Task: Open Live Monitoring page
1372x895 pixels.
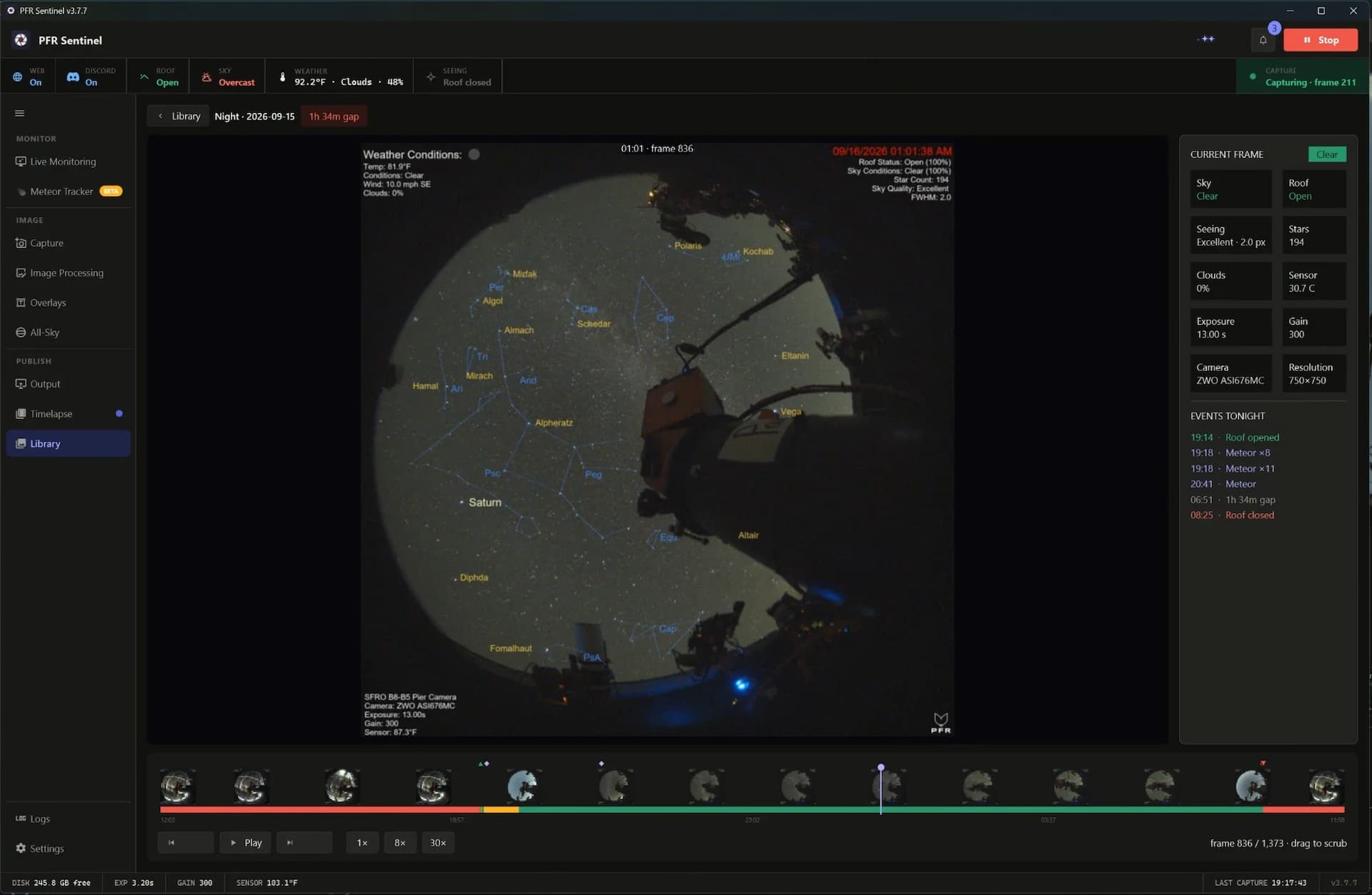Action: 68,162
